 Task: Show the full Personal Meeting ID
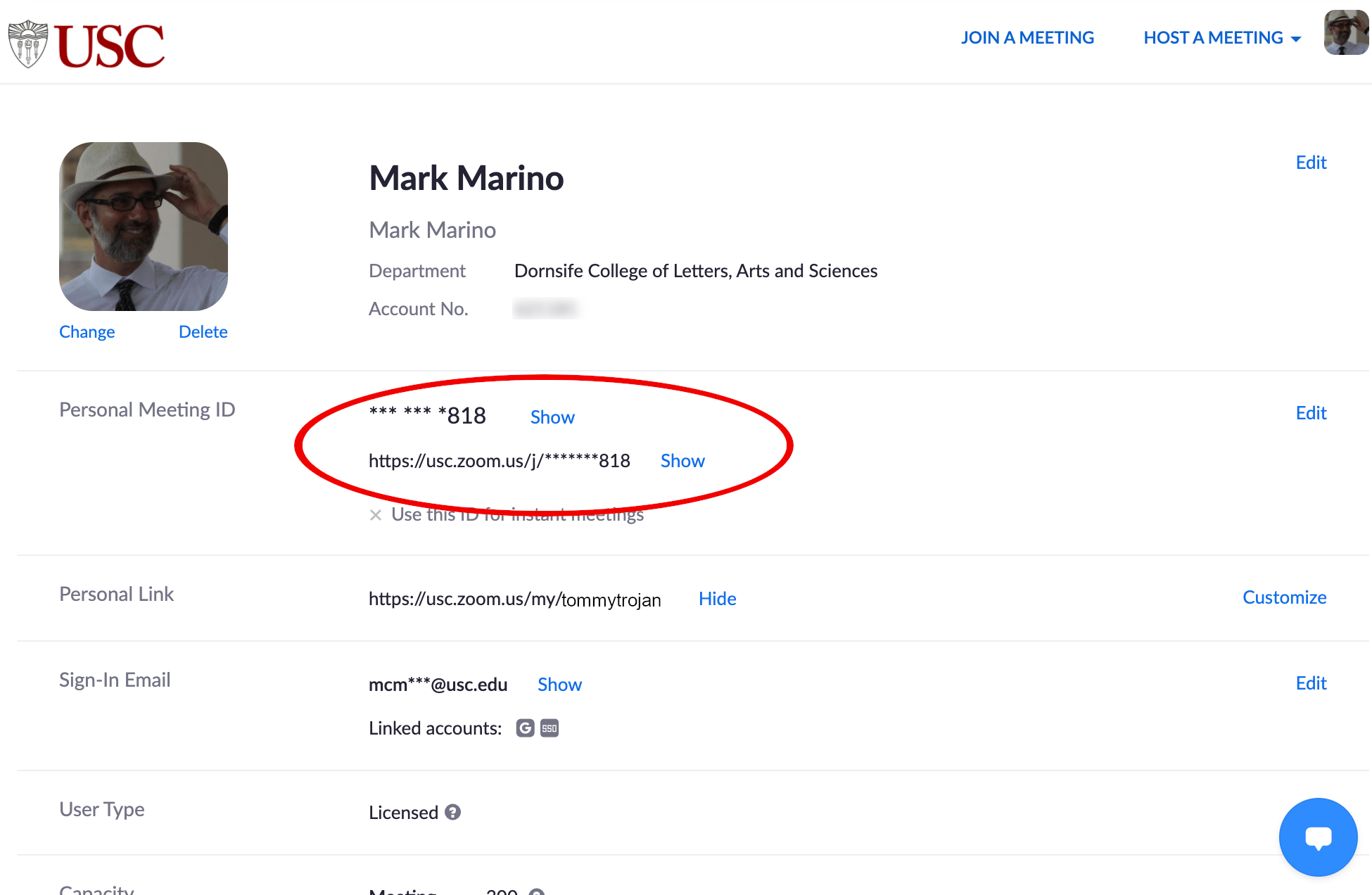pos(552,417)
